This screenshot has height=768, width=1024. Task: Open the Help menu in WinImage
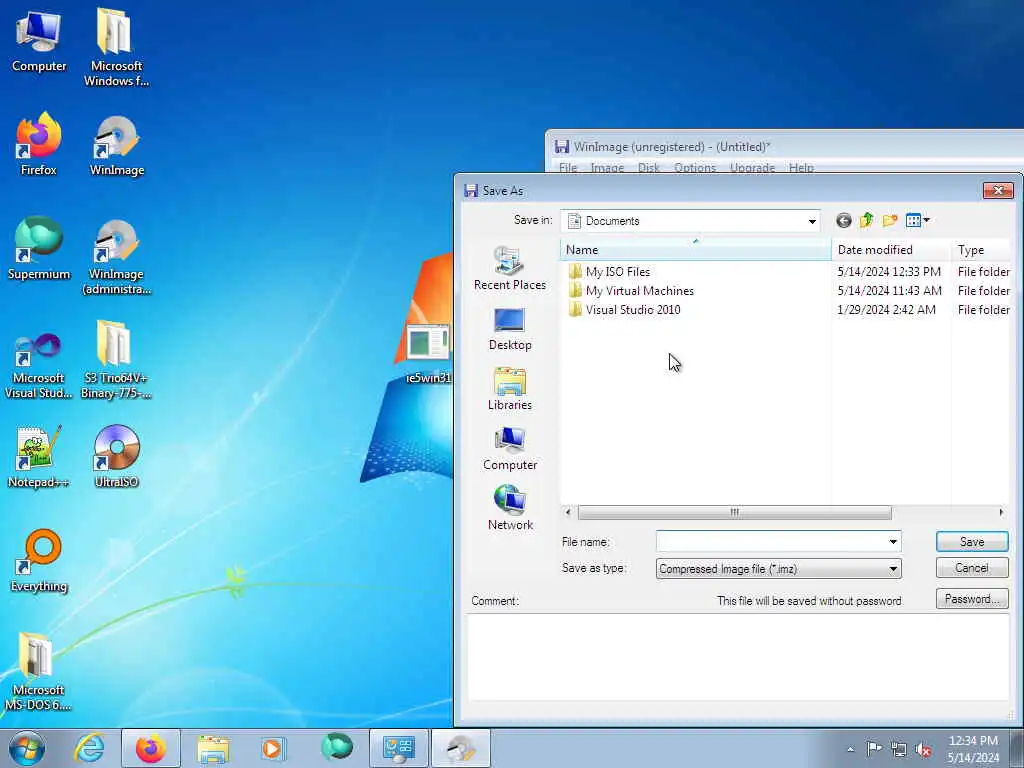[801, 168]
